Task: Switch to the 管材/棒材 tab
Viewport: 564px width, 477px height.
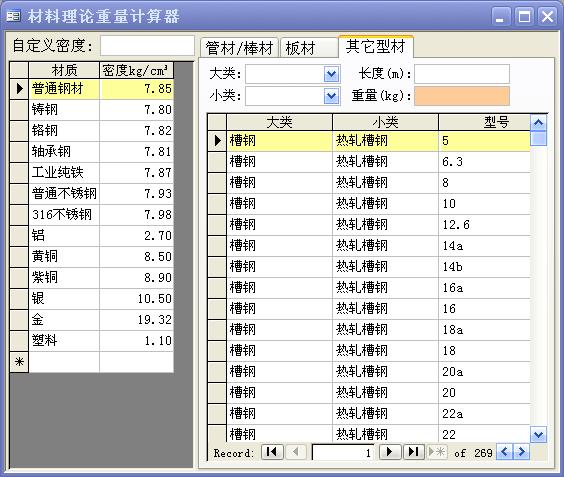Action: click(x=239, y=48)
